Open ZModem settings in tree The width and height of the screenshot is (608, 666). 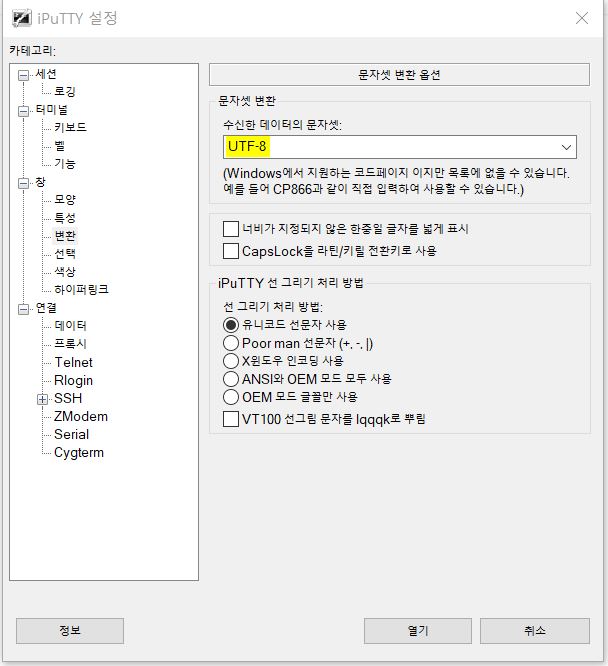pyautogui.click(x=81, y=417)
